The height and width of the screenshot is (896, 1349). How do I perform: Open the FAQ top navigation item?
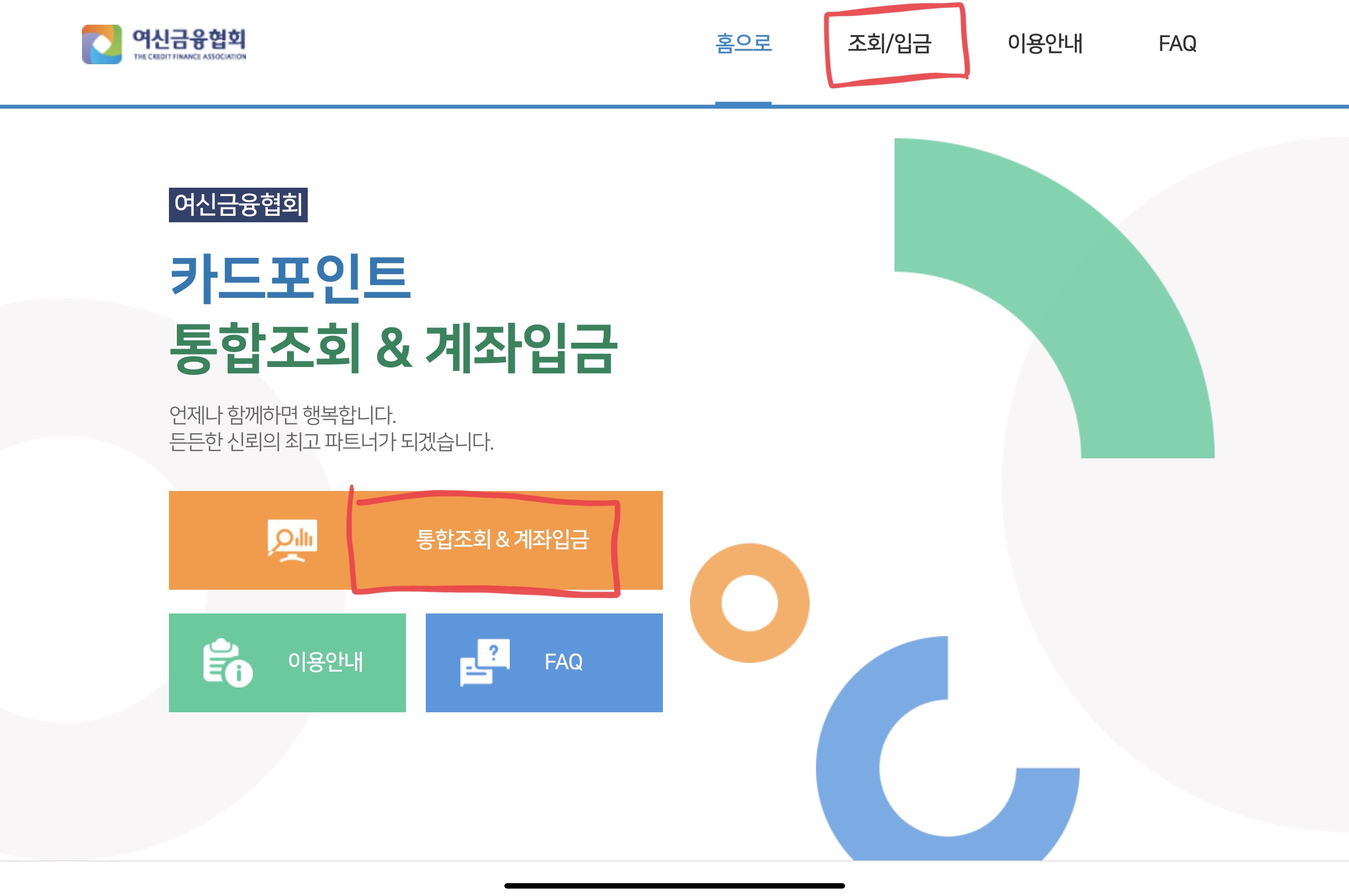click(x=1177, y=43)
